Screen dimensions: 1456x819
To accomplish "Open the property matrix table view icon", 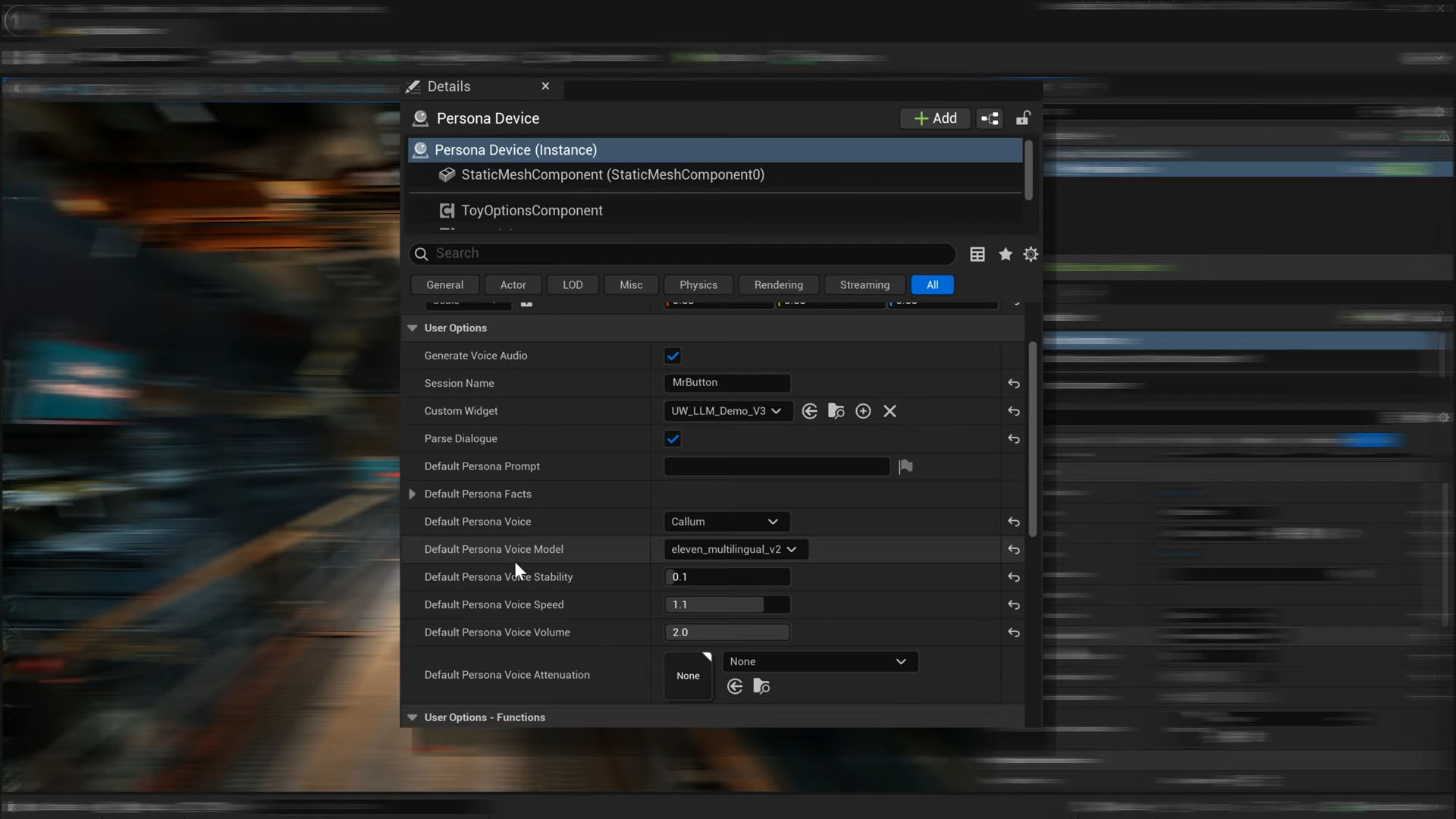I will [977, 254].
